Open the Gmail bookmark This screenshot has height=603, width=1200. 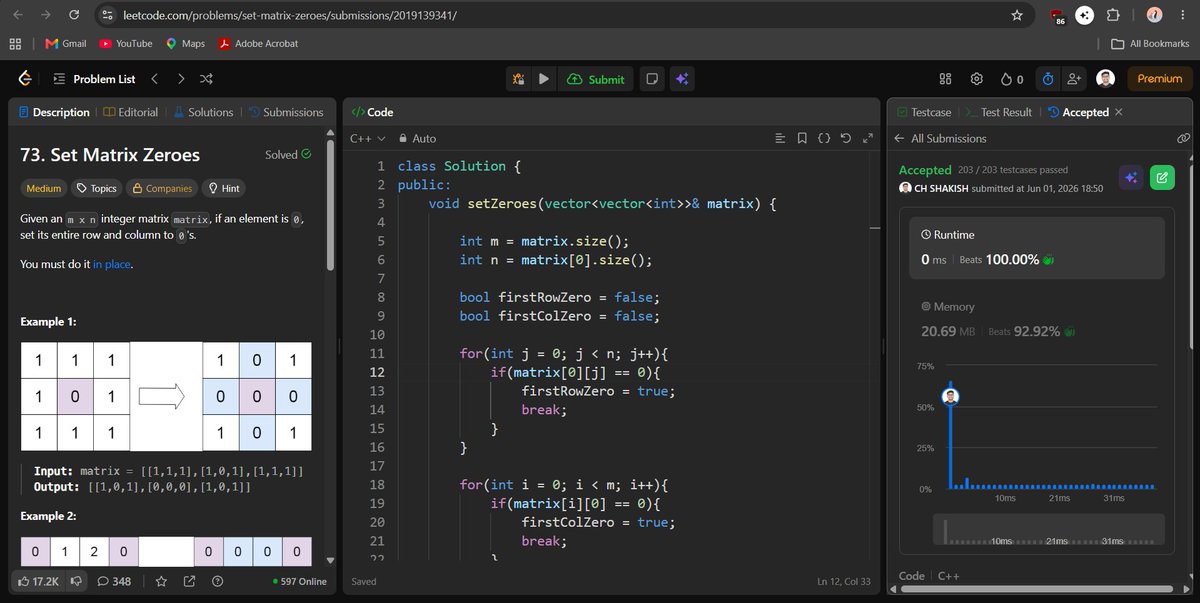click(x=66, y=43)
